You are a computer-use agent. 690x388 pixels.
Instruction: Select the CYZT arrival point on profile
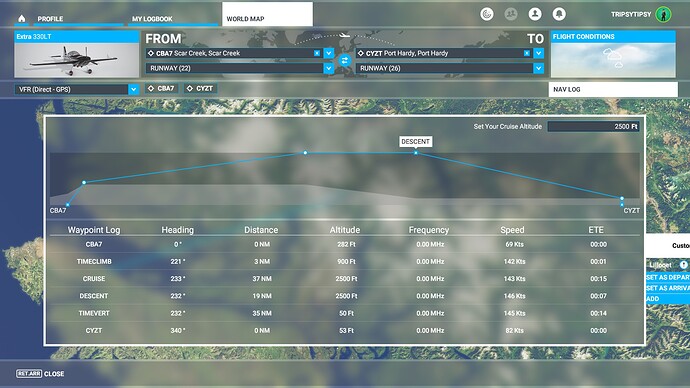coord(622,205)
